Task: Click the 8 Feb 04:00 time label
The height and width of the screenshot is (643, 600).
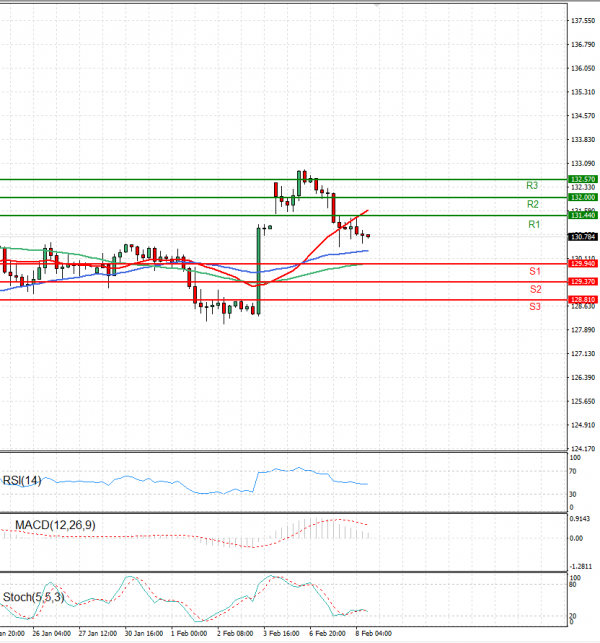Action: click(373, 633)
